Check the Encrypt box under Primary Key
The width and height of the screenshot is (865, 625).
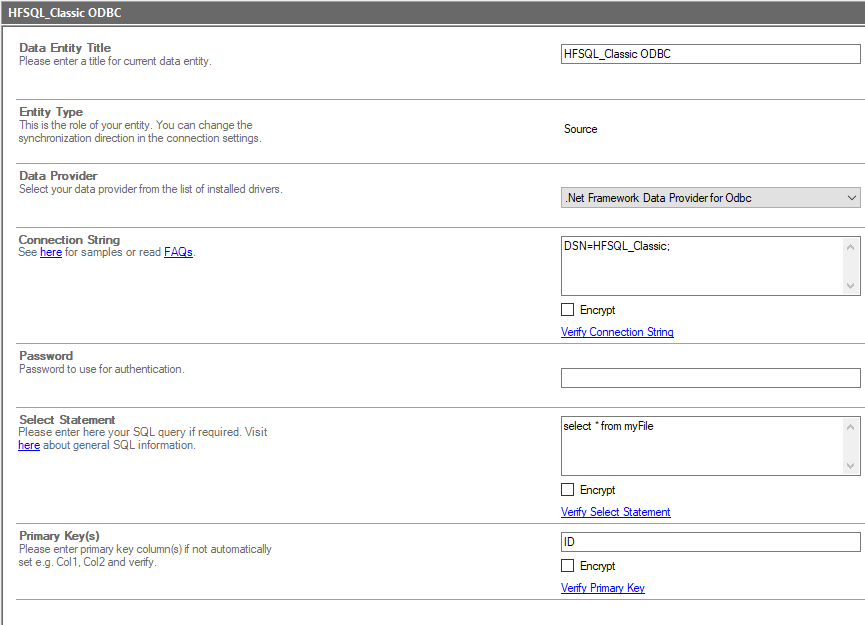568,566
